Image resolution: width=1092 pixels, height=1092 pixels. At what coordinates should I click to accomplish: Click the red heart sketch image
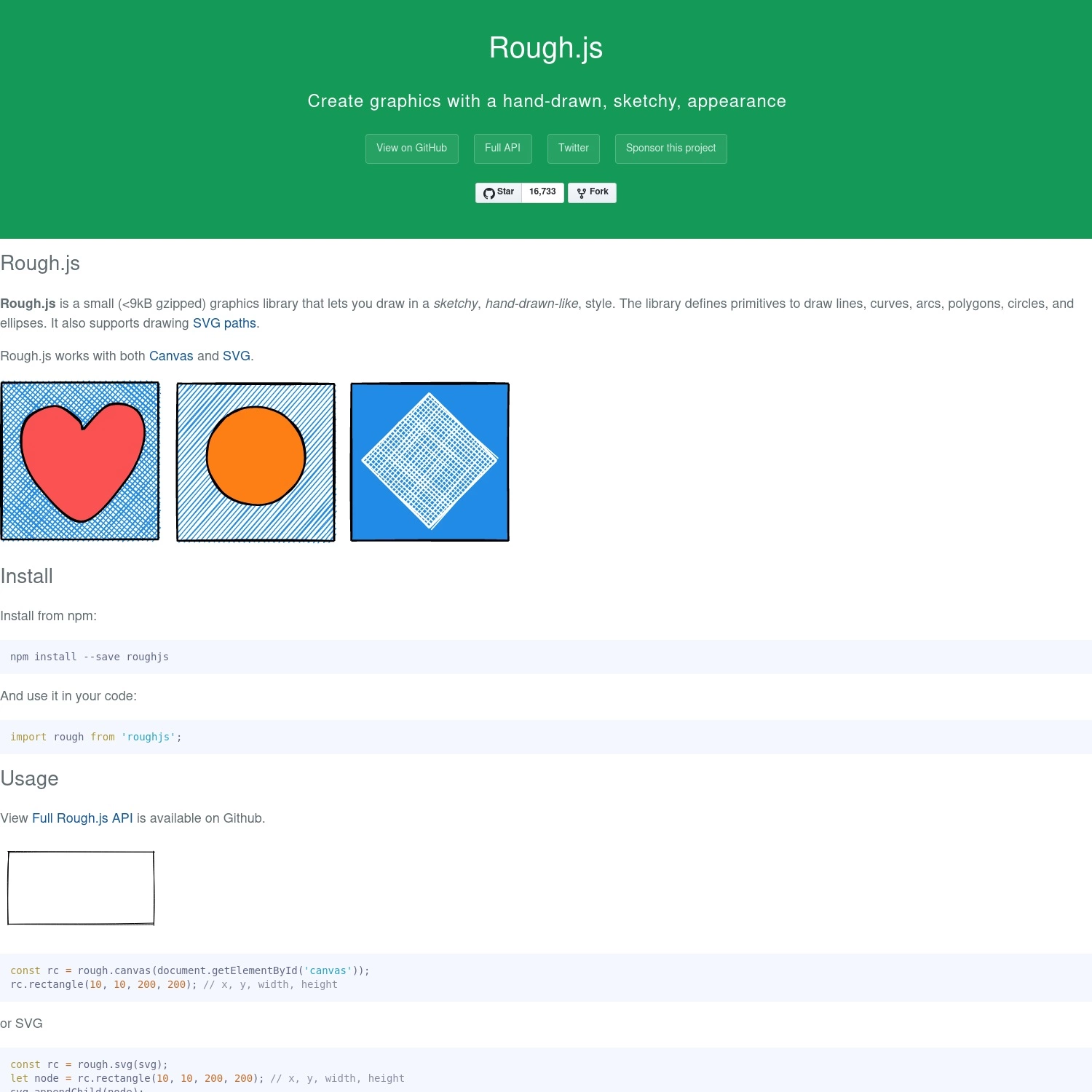80,462
